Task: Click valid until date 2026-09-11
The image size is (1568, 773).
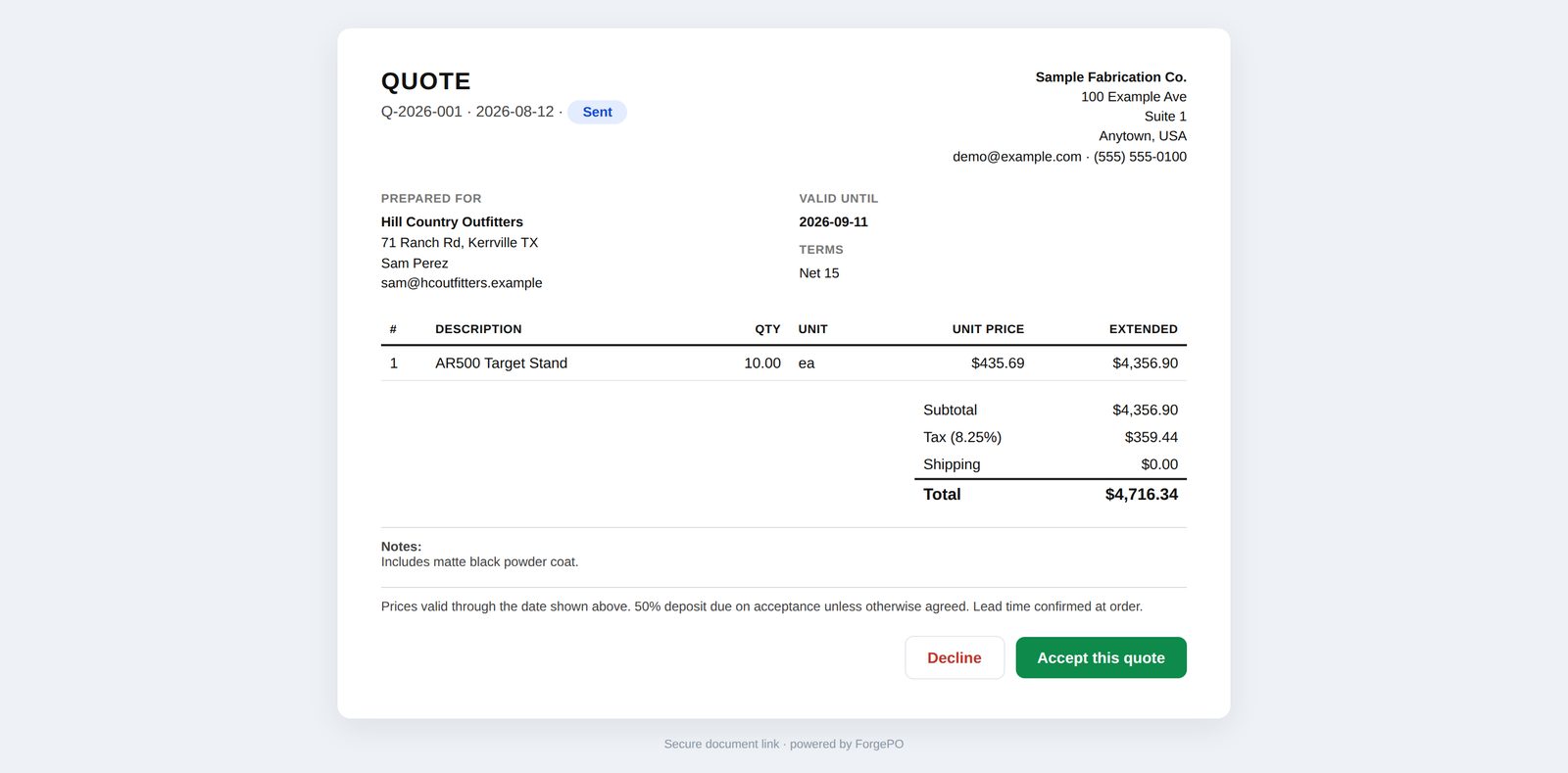Action: 833,221
